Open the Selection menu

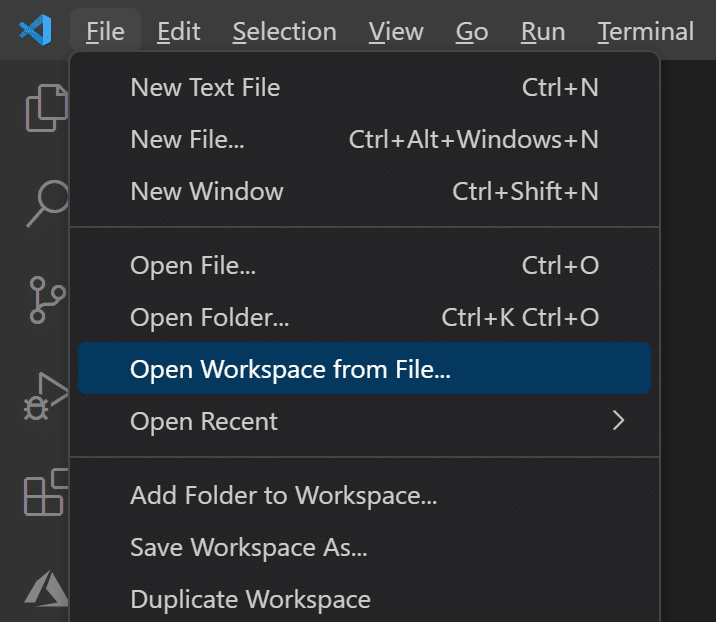click(284, 32)
